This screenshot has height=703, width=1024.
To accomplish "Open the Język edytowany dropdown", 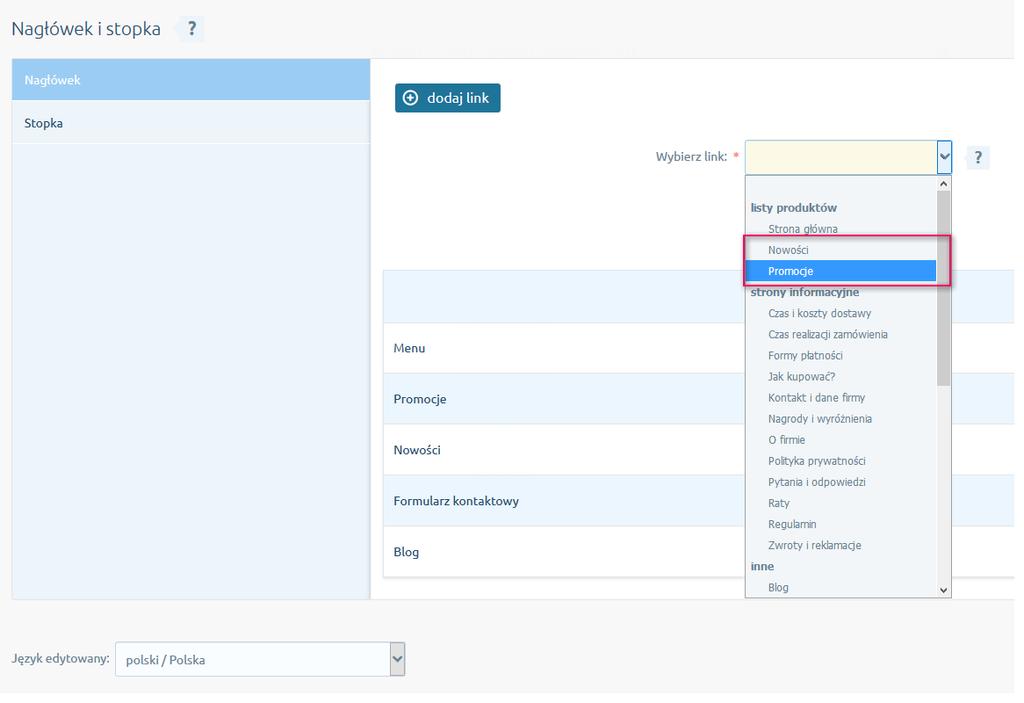I will point(260,659).
